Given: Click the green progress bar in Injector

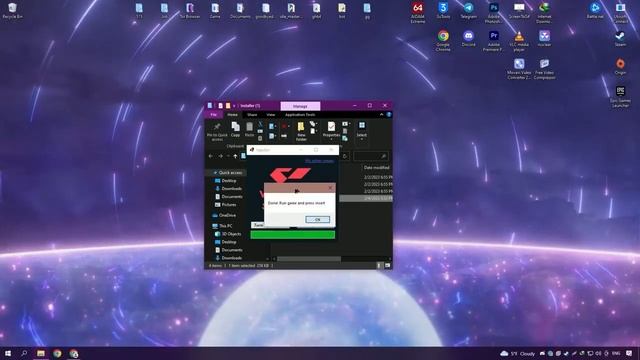Looking at the screenshot, I should click(x=293, y=234).
